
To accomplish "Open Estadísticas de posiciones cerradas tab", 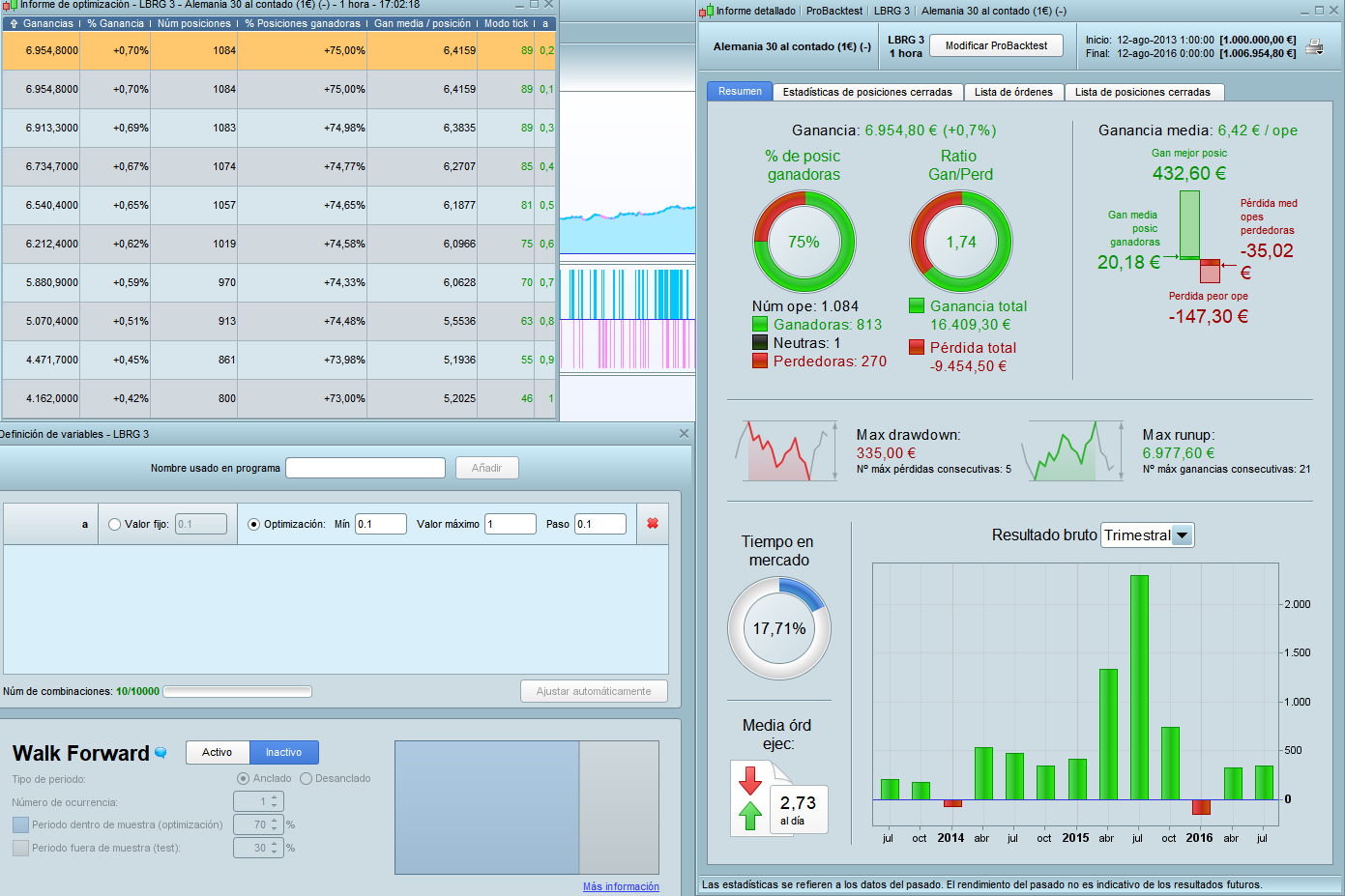I will point(867,92).
